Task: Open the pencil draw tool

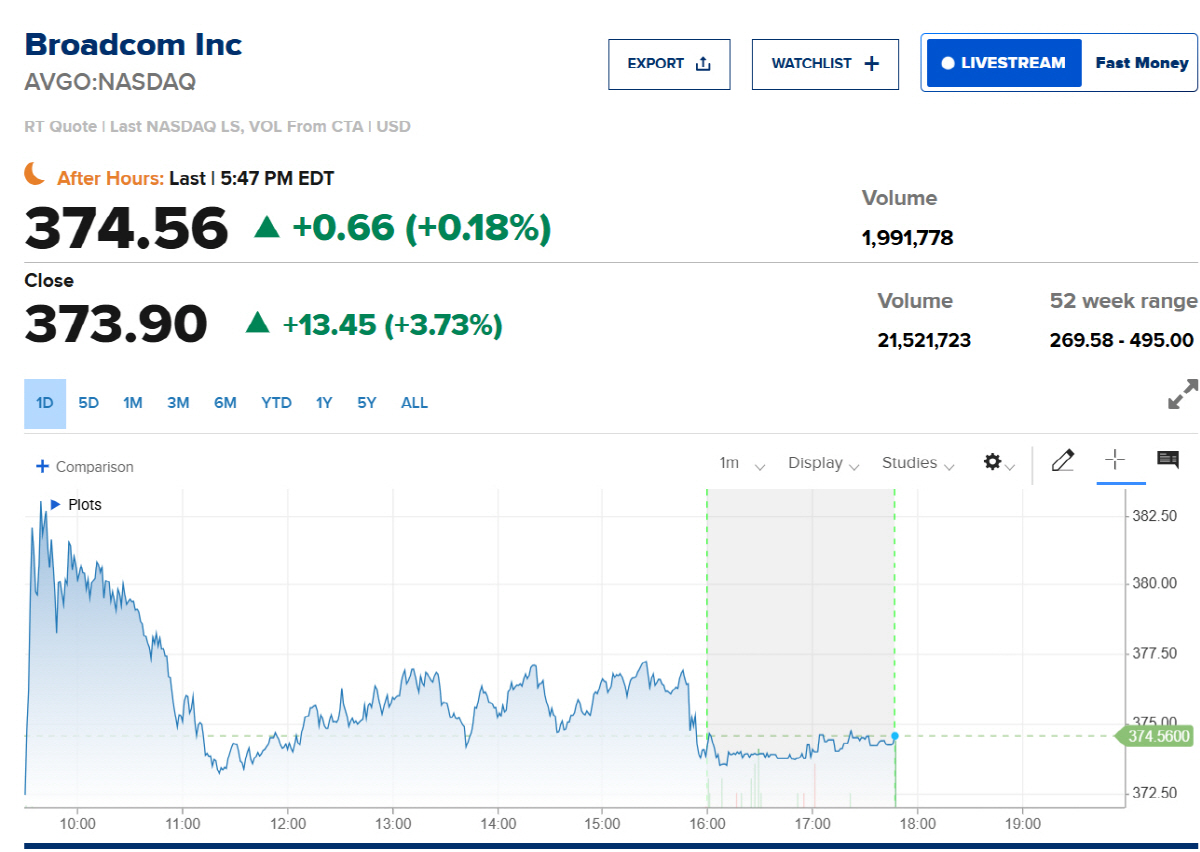Action: click(1063, 460)
